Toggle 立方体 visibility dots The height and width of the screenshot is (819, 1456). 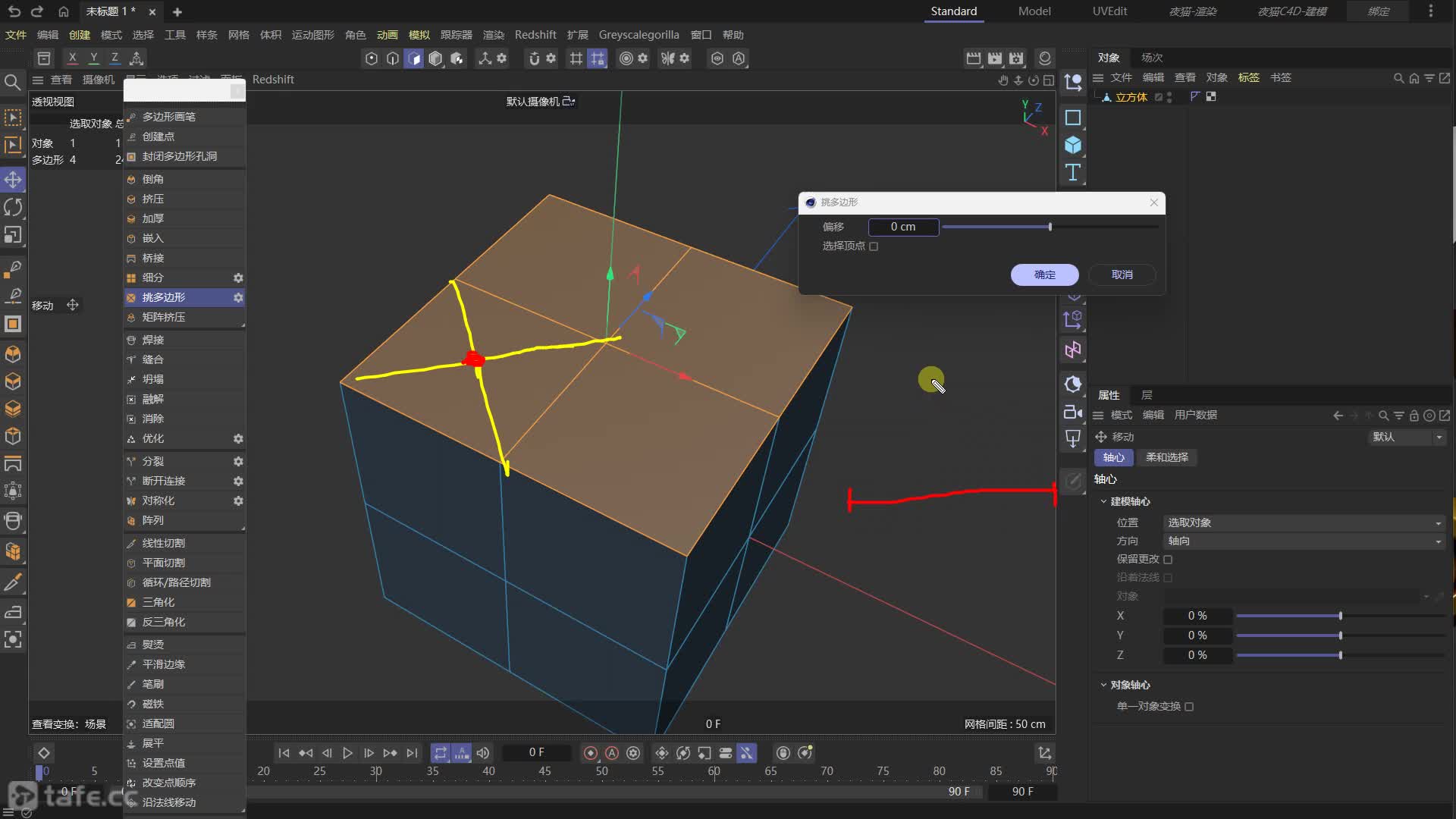(1169, 97)
